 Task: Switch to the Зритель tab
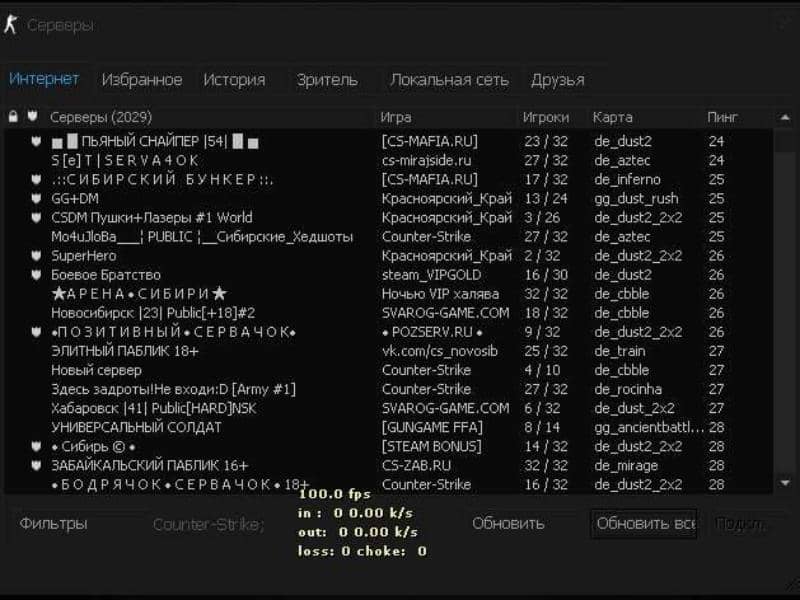point(327,80)
